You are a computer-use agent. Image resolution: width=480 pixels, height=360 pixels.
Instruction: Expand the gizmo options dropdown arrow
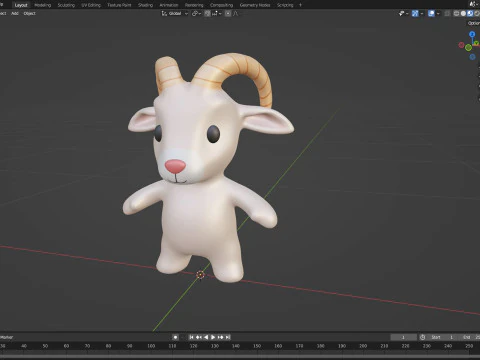[422, 13]
